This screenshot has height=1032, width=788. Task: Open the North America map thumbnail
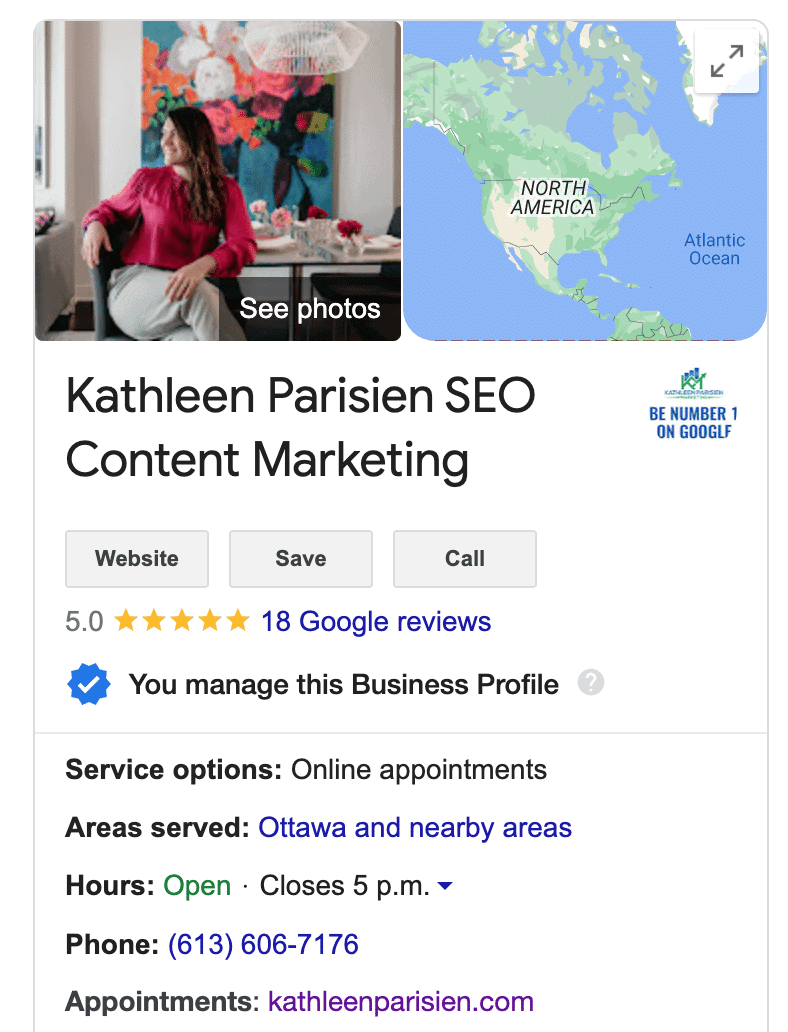(585, 181)
